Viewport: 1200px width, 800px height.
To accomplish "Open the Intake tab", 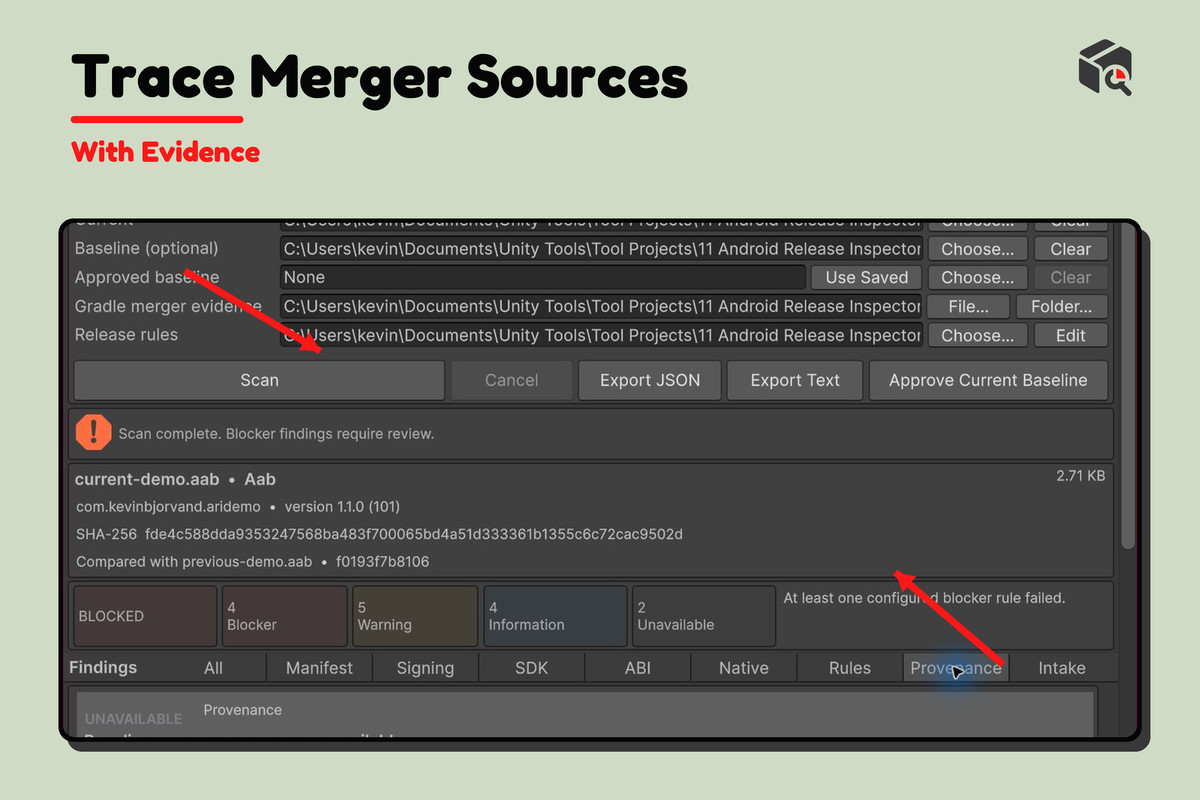I will [1061, 668].
